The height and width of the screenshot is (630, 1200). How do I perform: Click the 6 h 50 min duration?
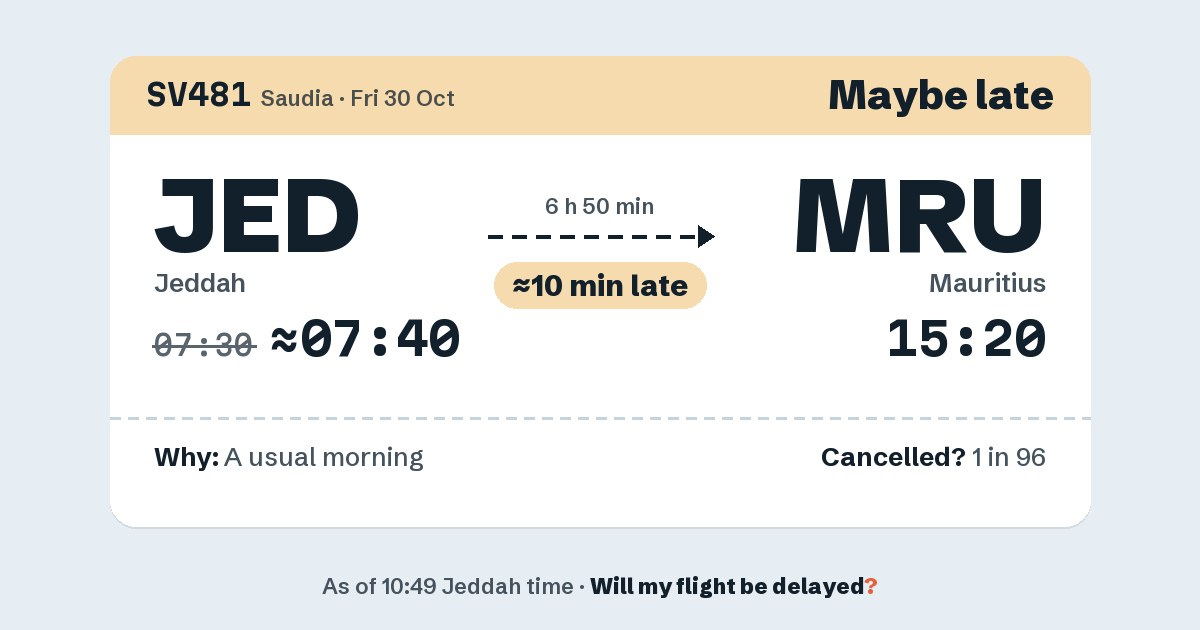click(600, 207)
